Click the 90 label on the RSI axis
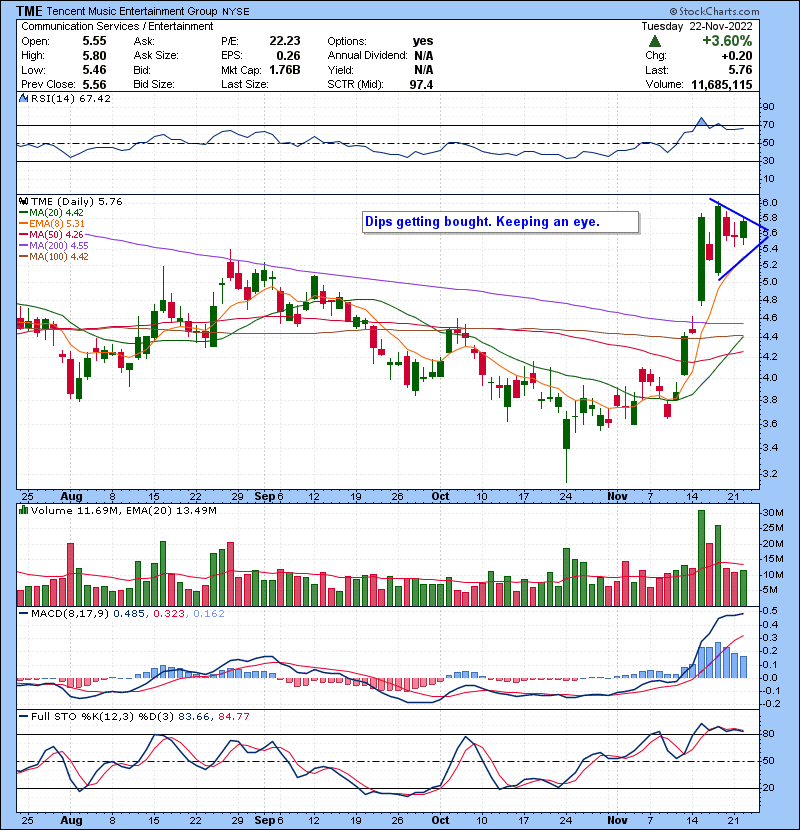800x830 pixels. [x=768, y=107]
